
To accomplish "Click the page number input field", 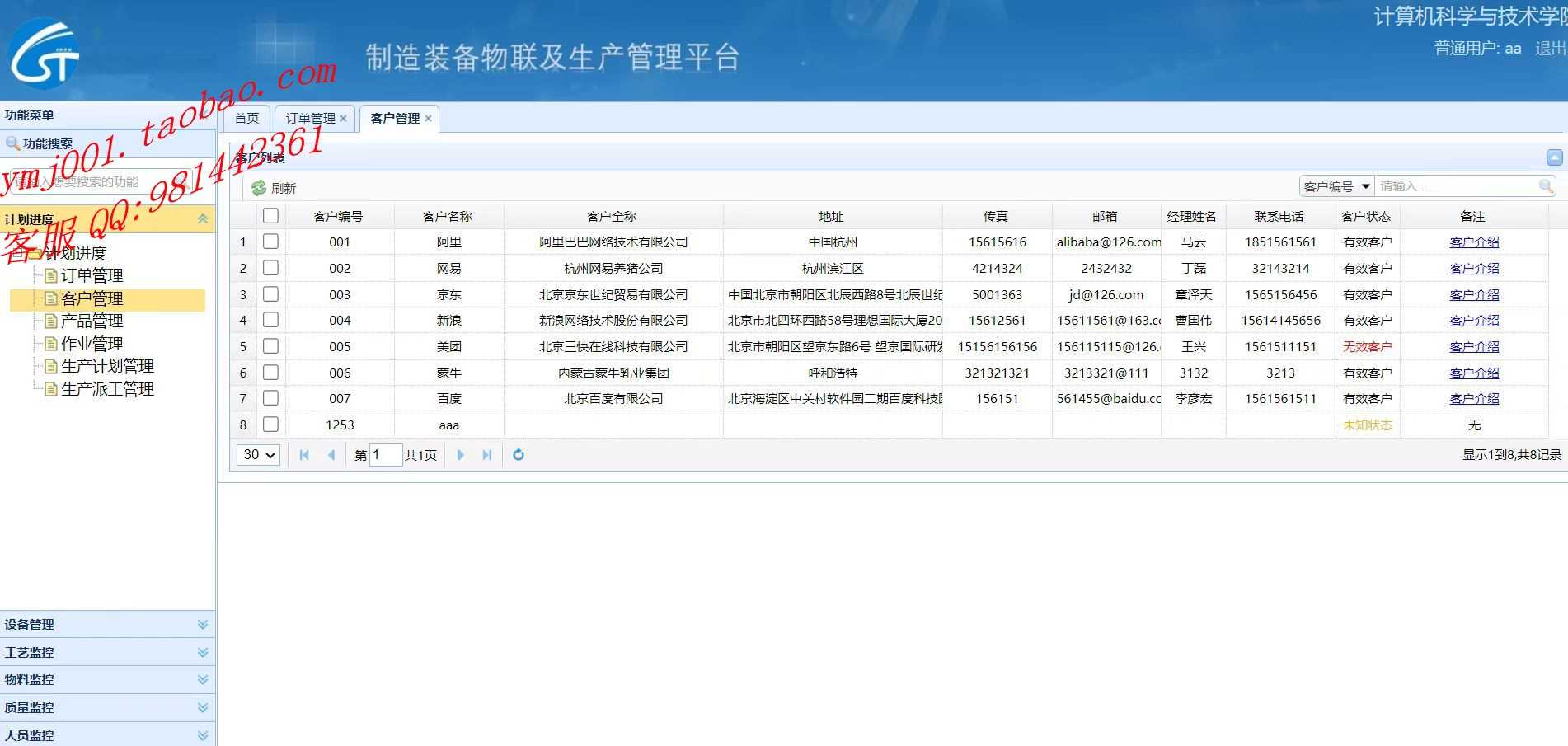I will (385, 455).
